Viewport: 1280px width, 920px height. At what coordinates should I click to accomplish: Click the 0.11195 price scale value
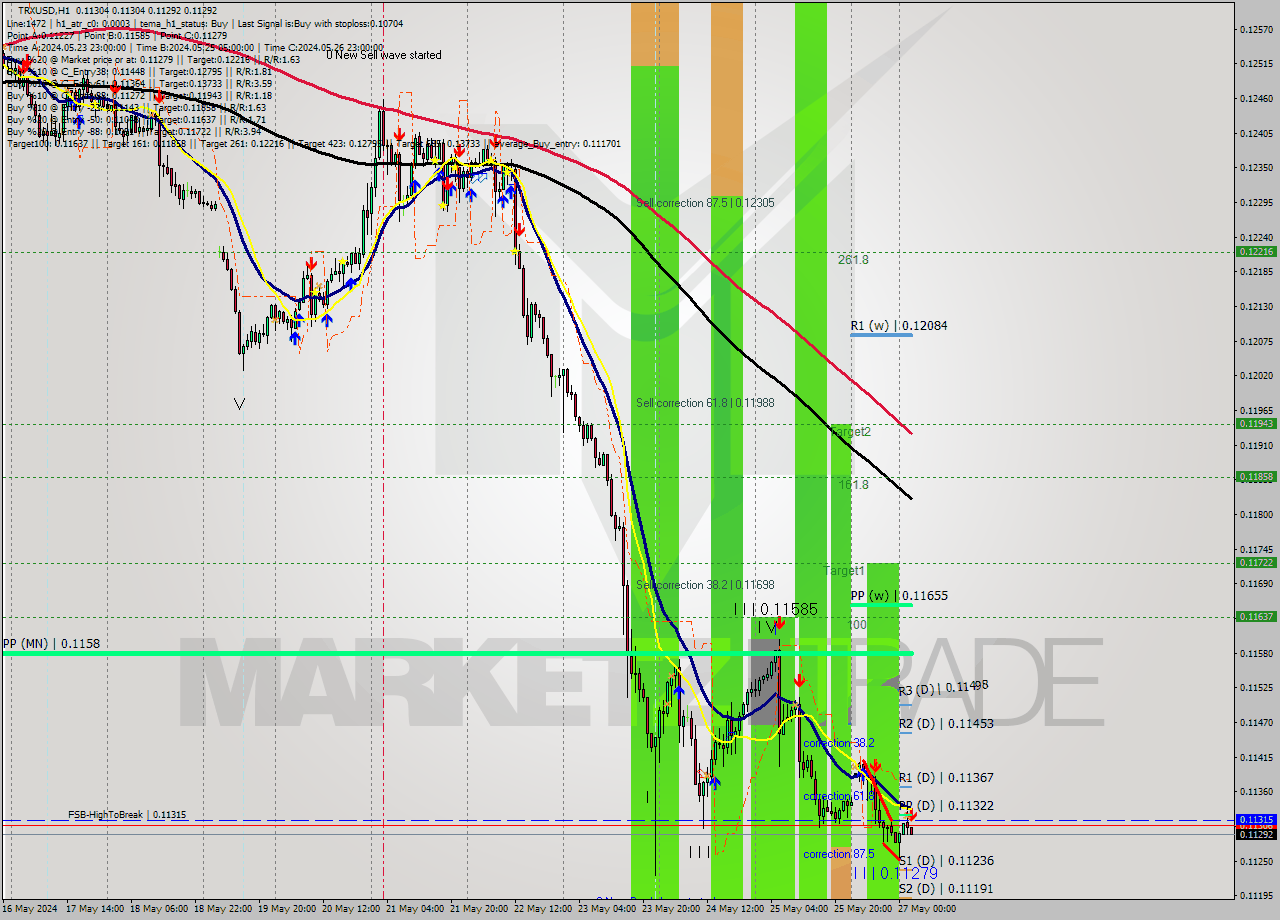click(1256, 896)
